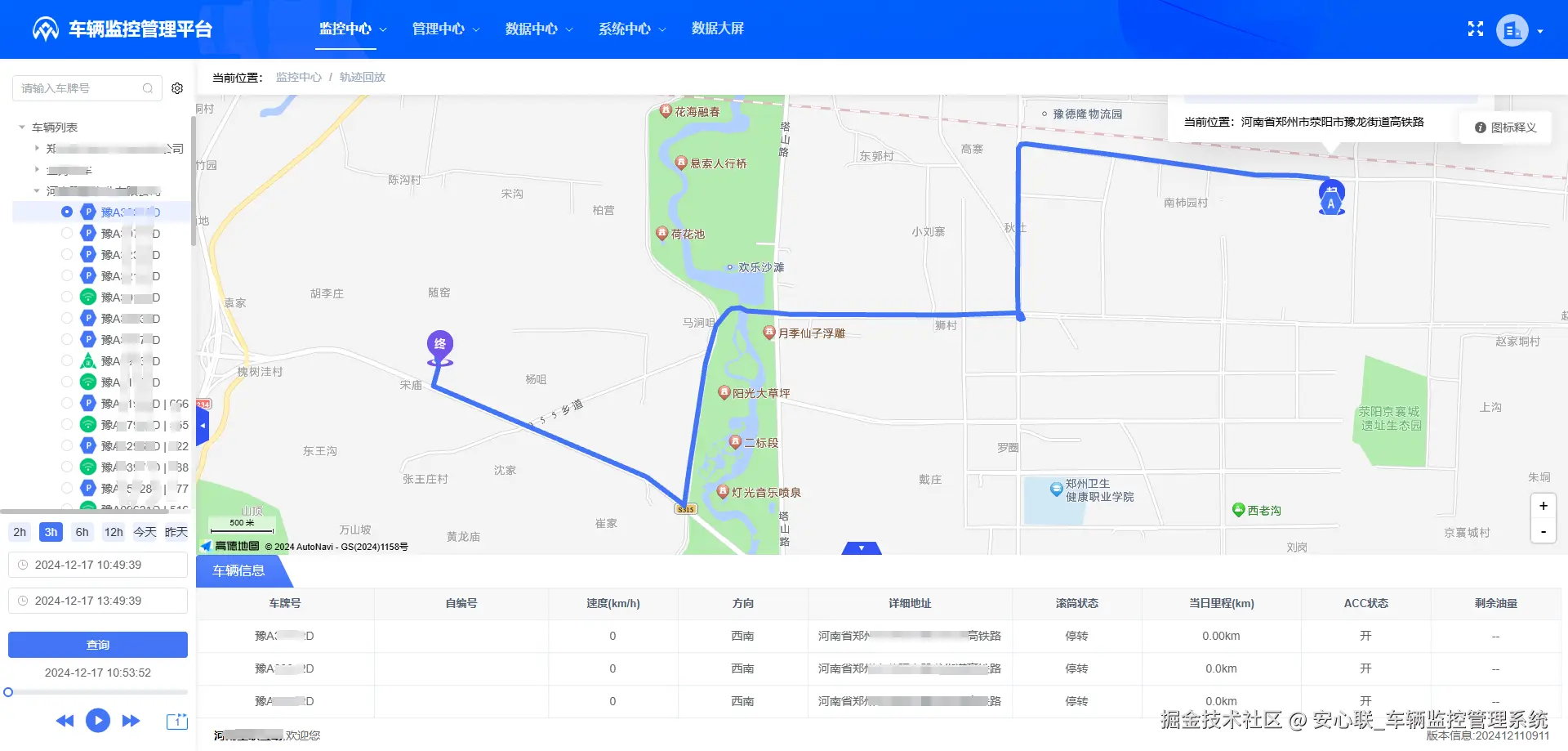Screen dimensions: 1568x751
Task: Select the 今天 time range
Action: (x=145, y=532)
